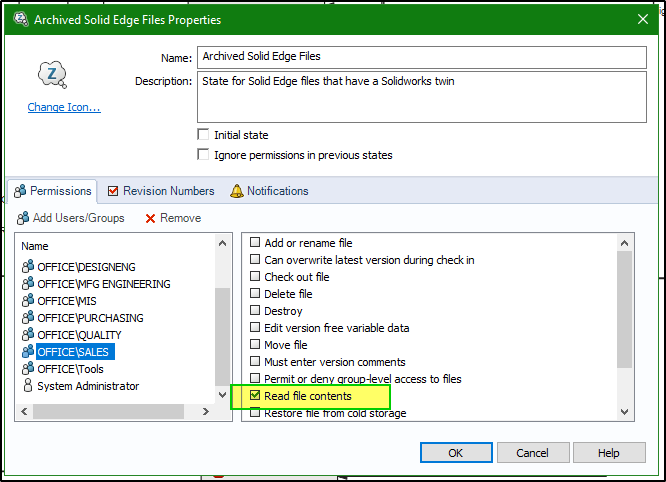The height and width of the screenshot is (482, 666).
Task: Click the red check icon on Revision Numbers tab
Action: click(113, 191)
